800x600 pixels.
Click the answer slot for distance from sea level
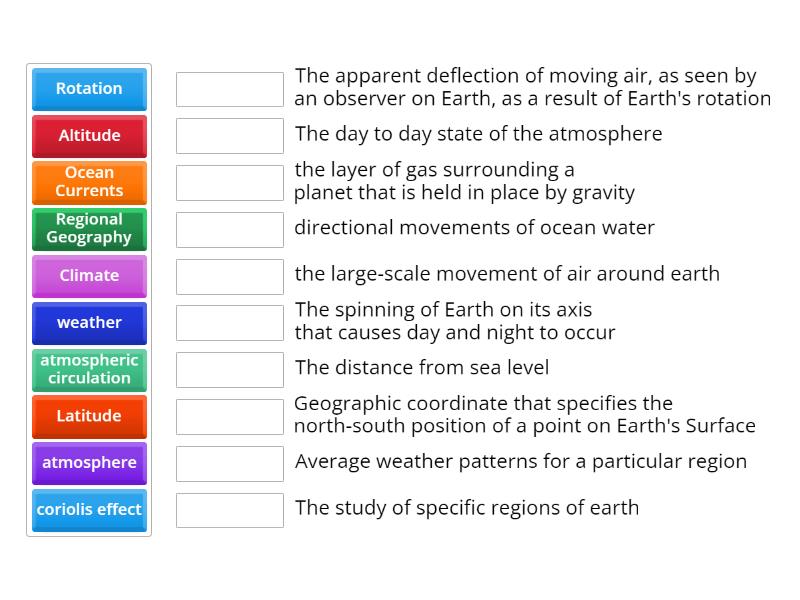point(229,369)
